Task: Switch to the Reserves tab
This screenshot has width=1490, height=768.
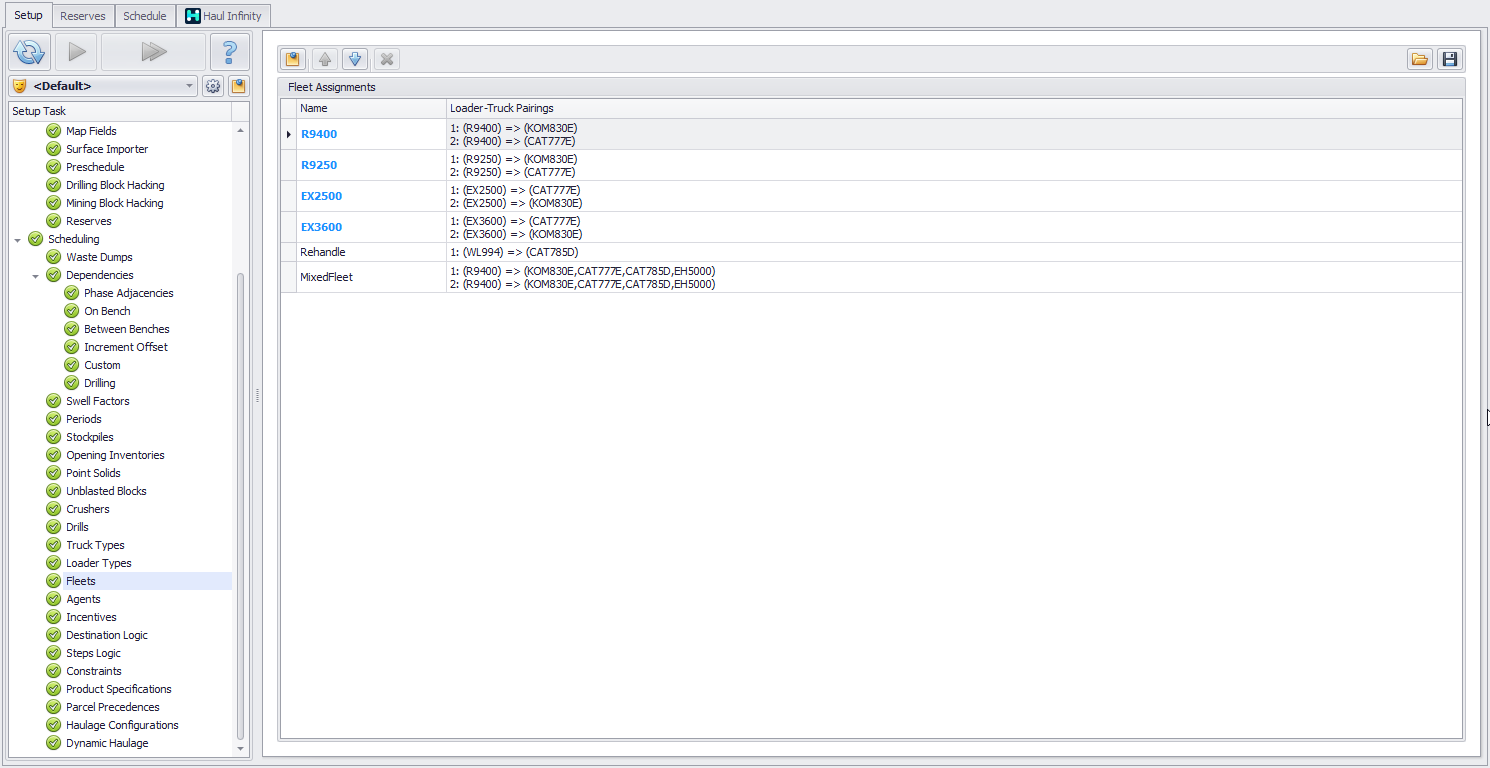Action: point(83,16)
